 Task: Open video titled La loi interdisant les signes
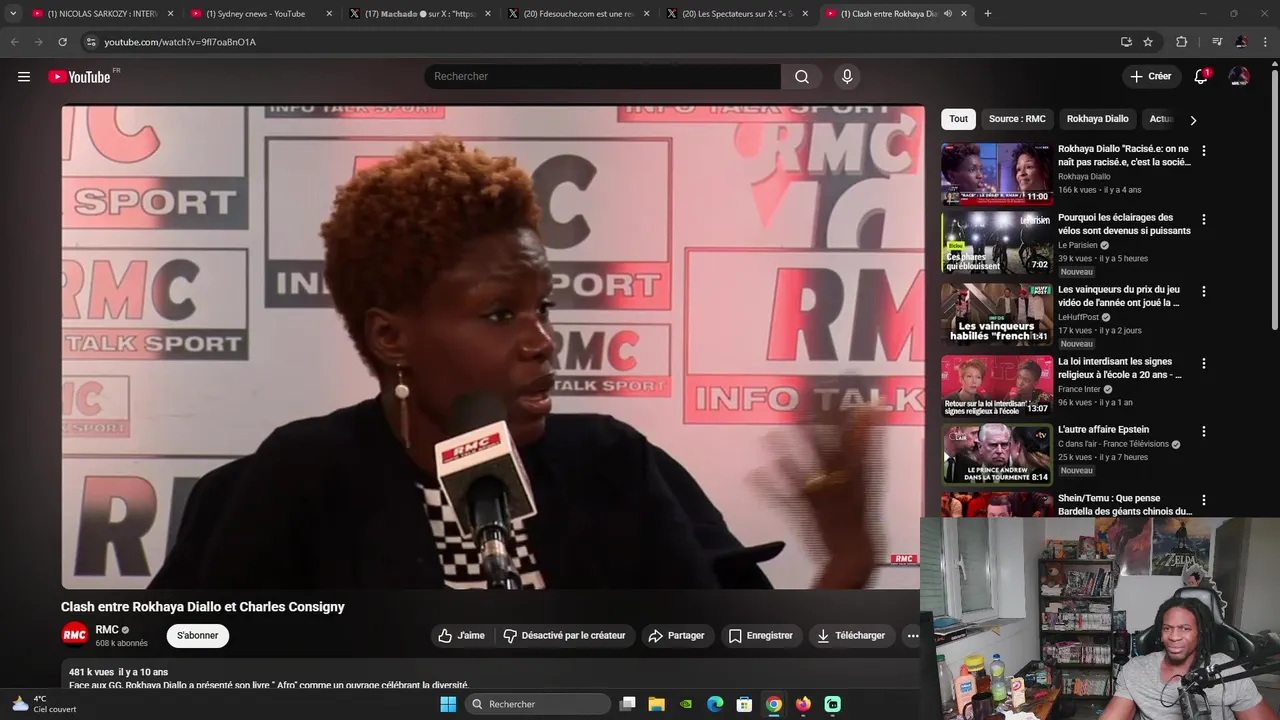pos(1120,368)
